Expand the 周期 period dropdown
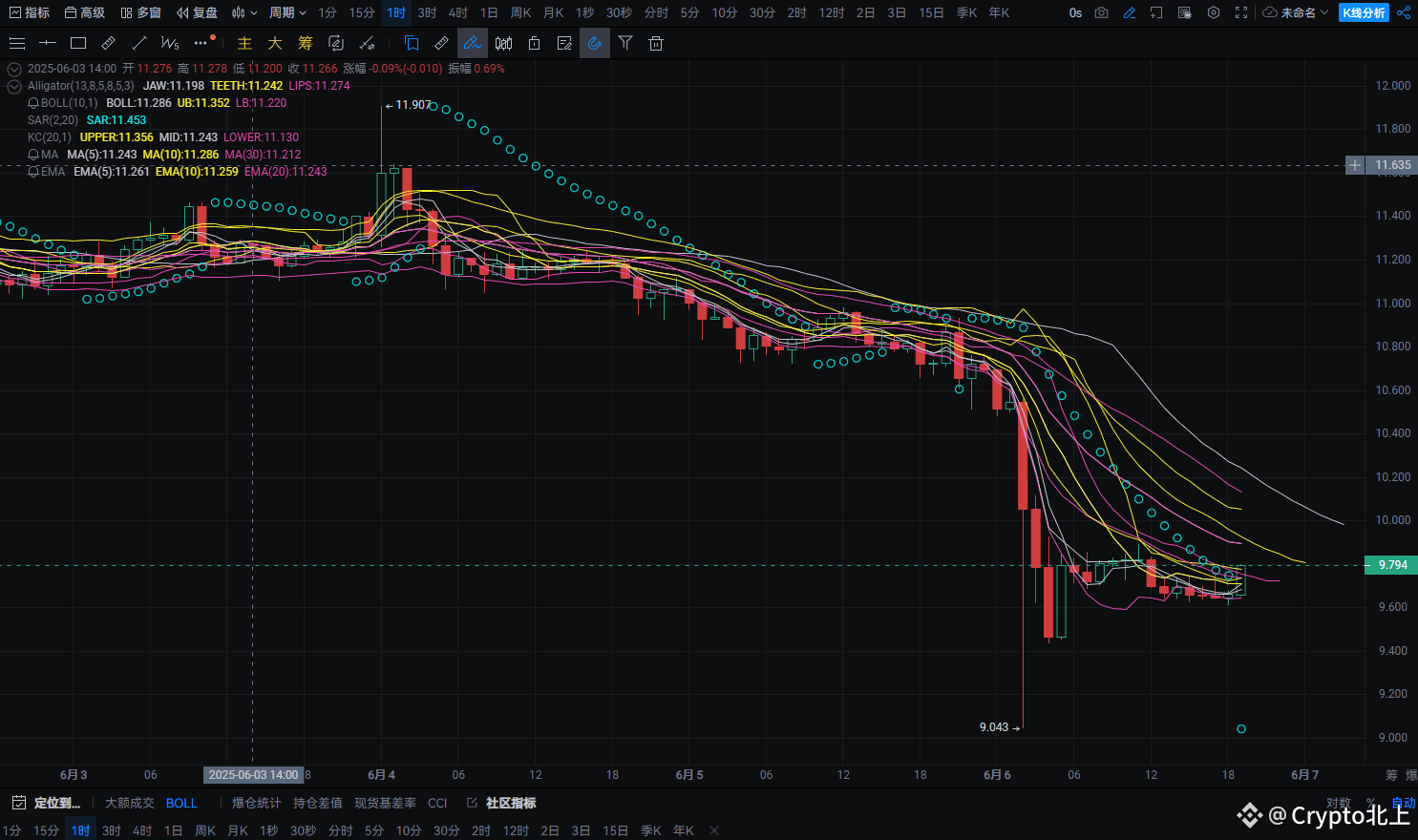1418x840 pixels. click(x=287, y=12)
